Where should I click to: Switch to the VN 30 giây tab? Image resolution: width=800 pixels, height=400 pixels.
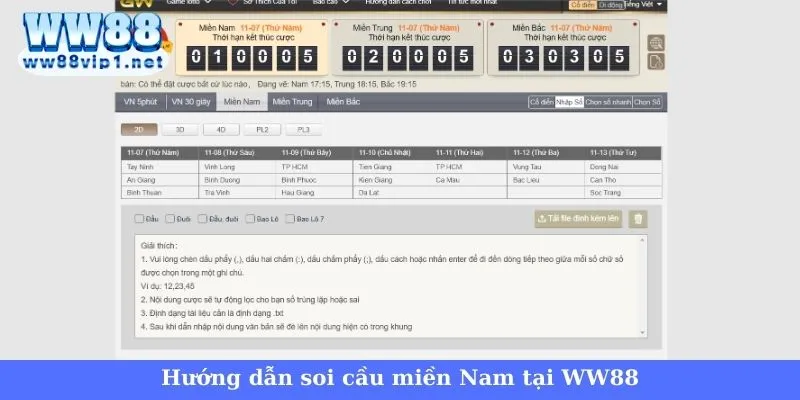[x=191, y=102]
